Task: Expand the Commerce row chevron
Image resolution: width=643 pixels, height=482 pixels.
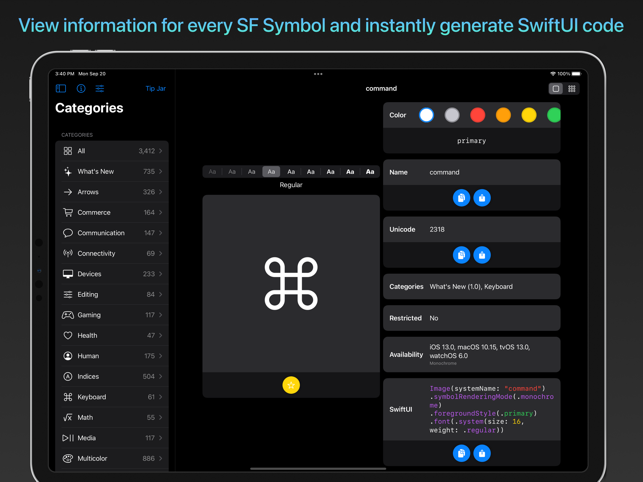Action: tap(161, 212)
